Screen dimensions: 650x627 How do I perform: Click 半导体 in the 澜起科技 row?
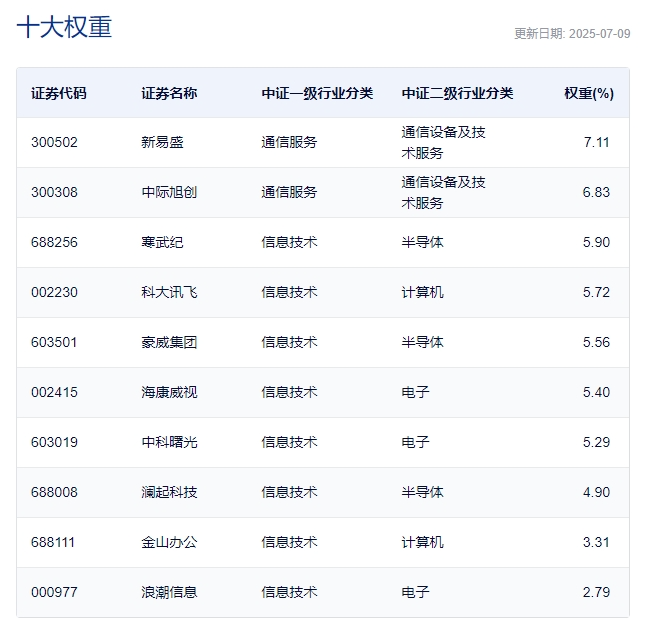tap(422, 492)
